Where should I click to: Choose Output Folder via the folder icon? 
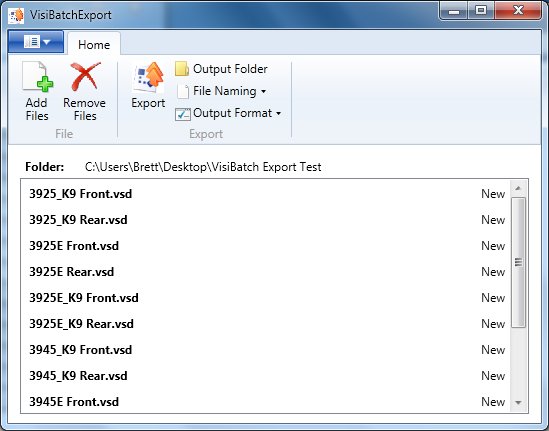click(182, 69)
